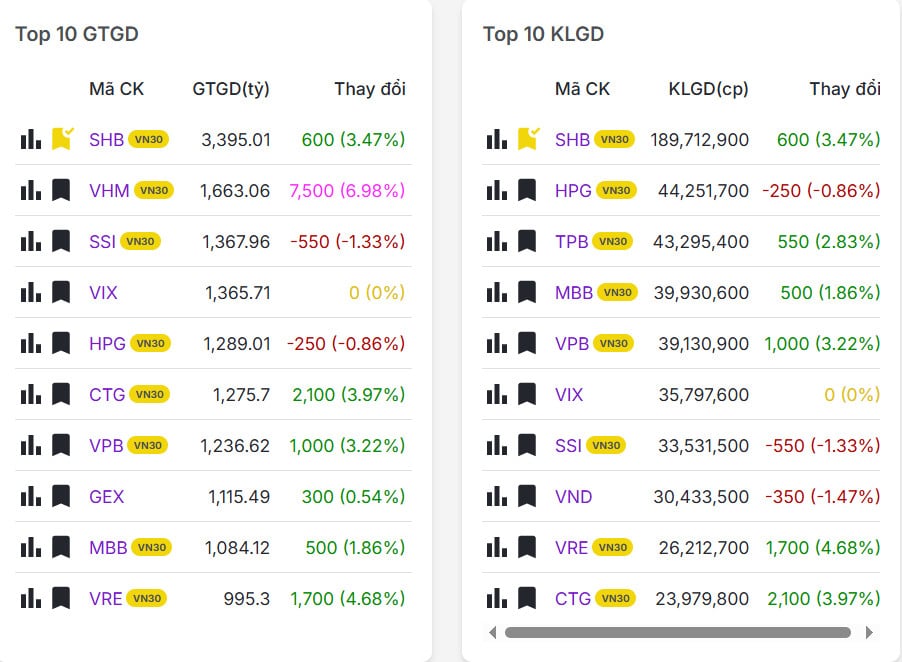Image resolution: width=902 pixels, height=662 pixels.
Task: Click chart icon for GEX row
Action: [31, 497]
